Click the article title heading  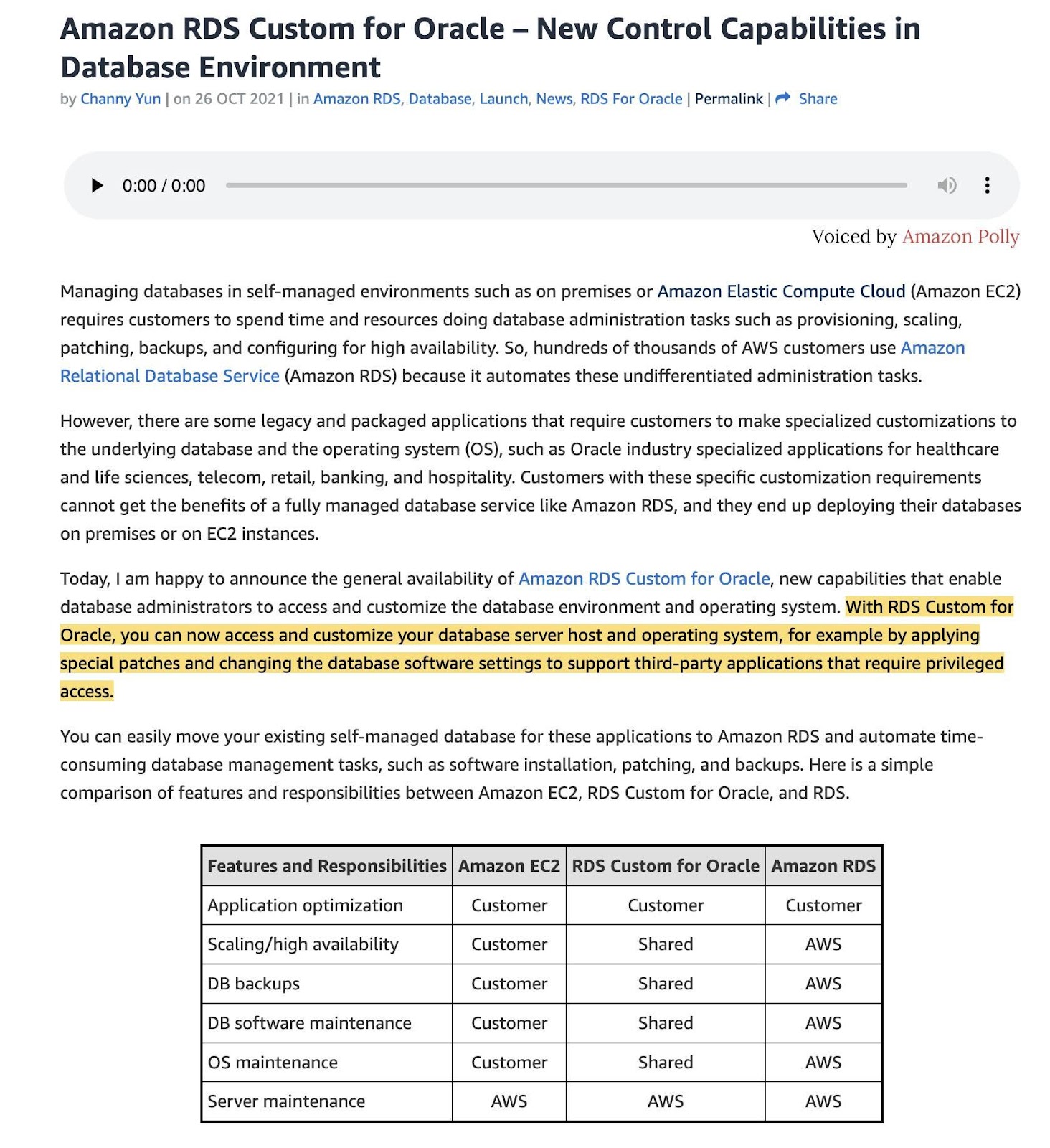coord(490,48)
